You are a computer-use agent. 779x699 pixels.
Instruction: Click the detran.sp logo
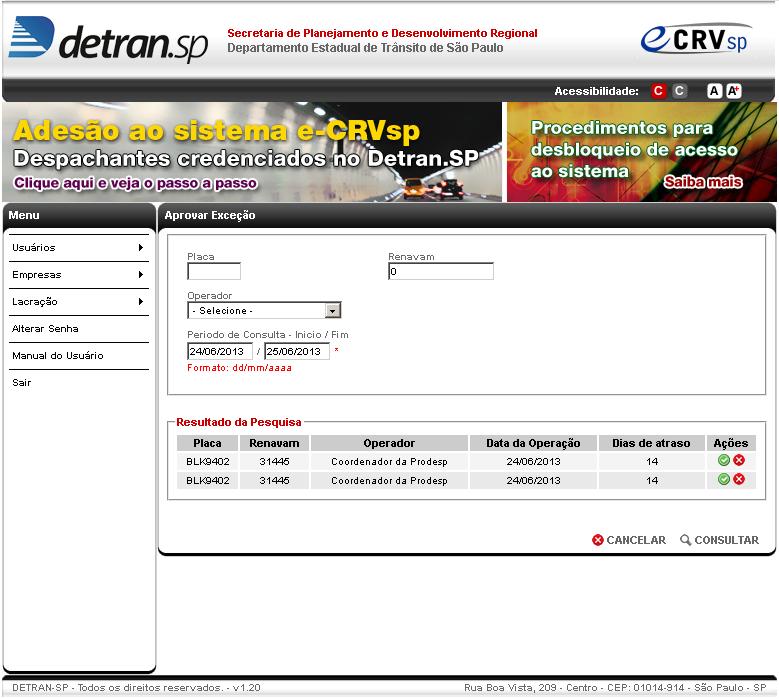(x=108, y=39)
